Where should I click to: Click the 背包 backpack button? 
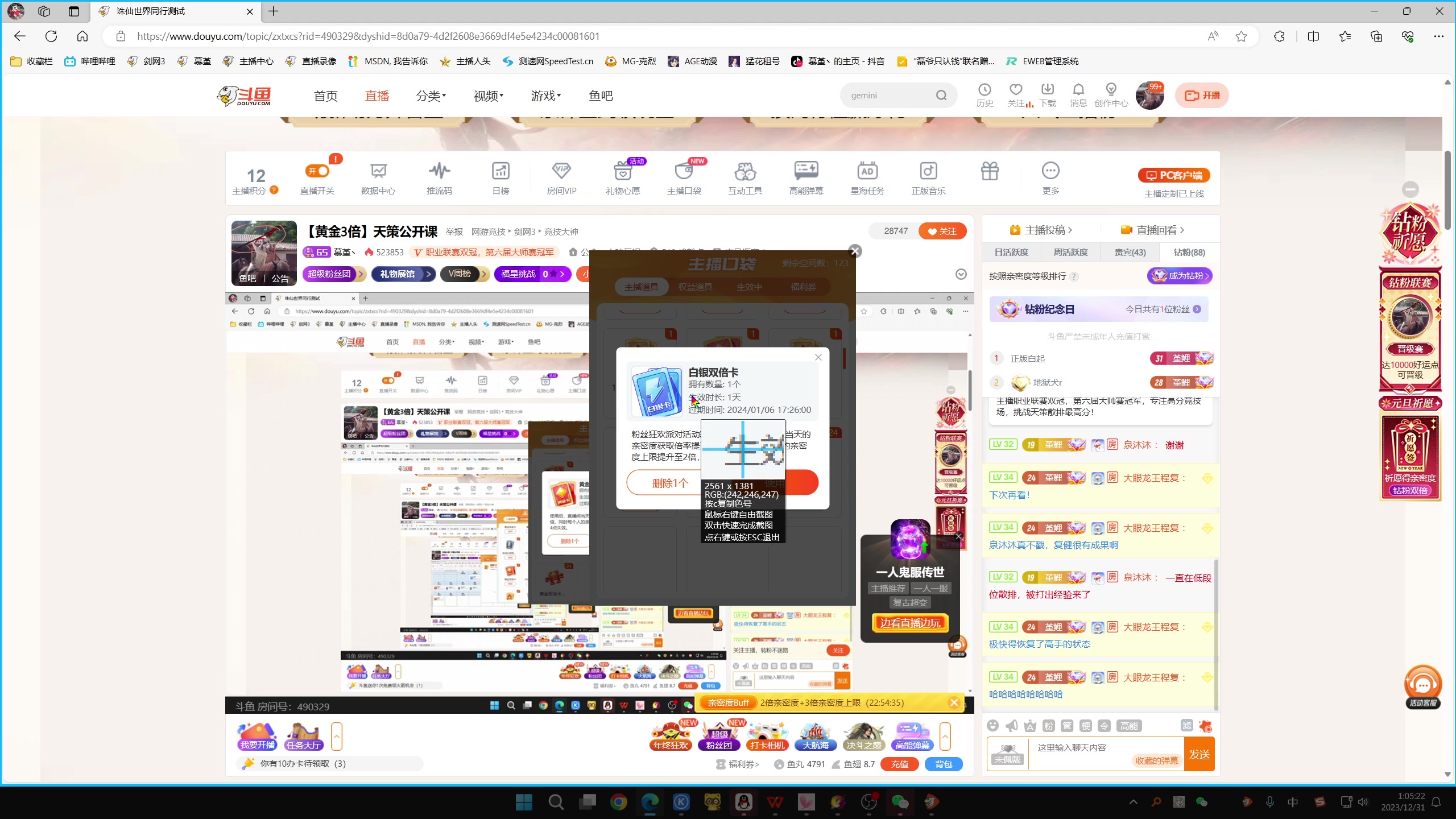pyautogui.click(x=944, y=764)
